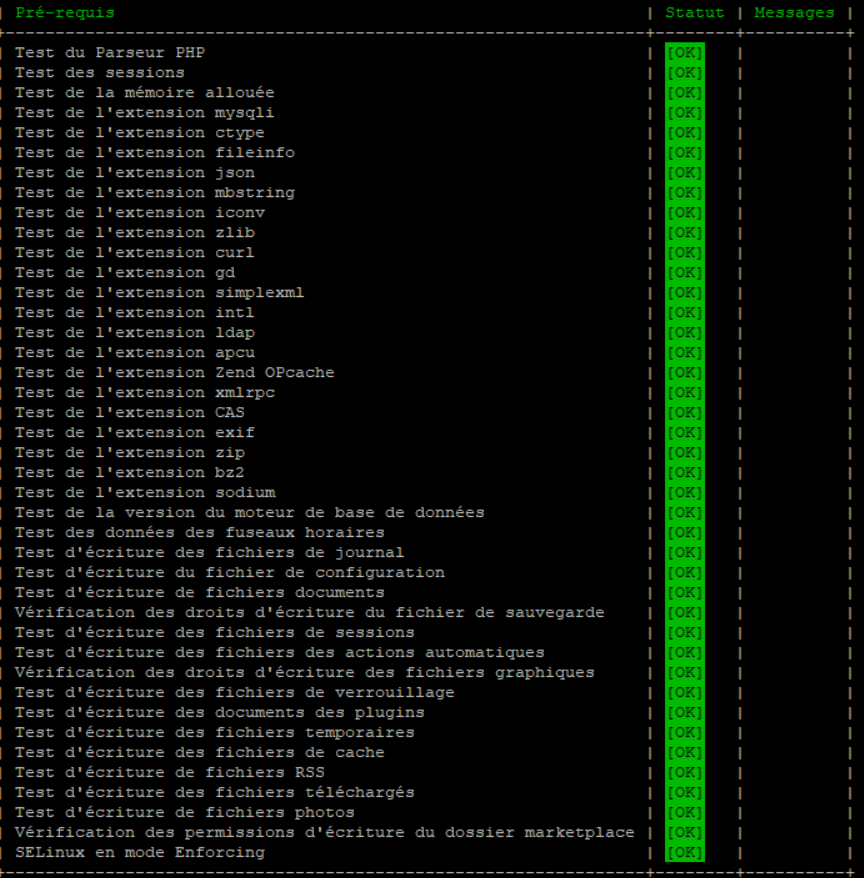864x878 pixels.
Task: Click the text 'Test de l'extension apcu'
Action: click(134, 353)
